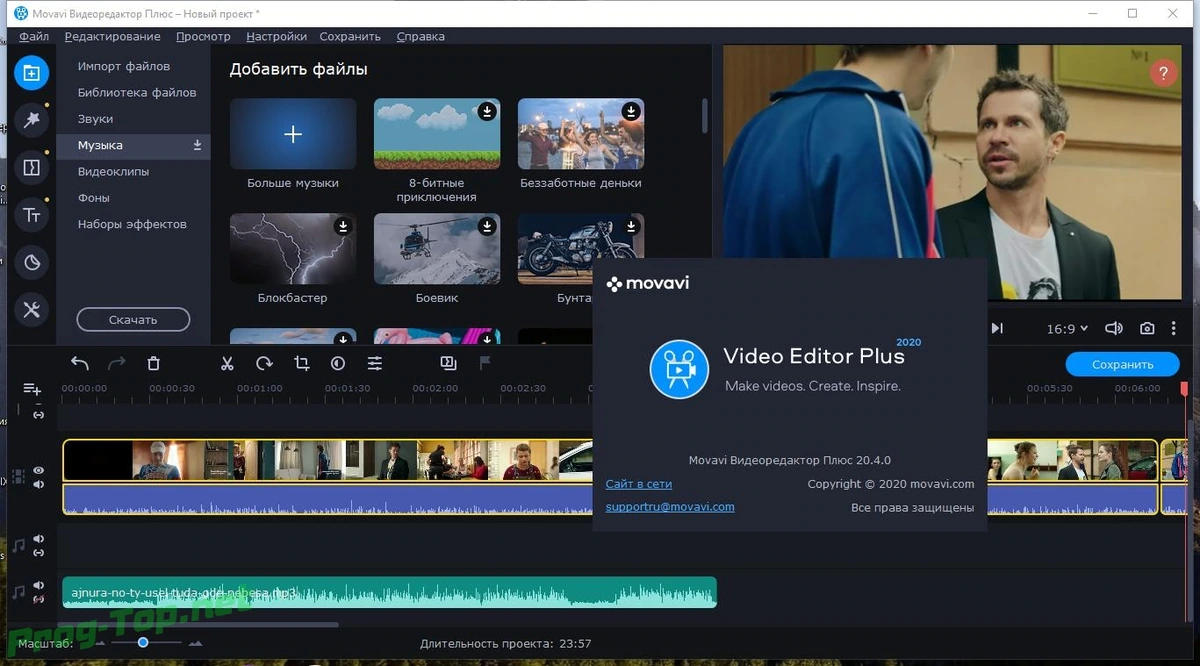The height and width of the screenshot is (666, 1200).
Task: Click the Скачать button
Action: pos(133,320)
